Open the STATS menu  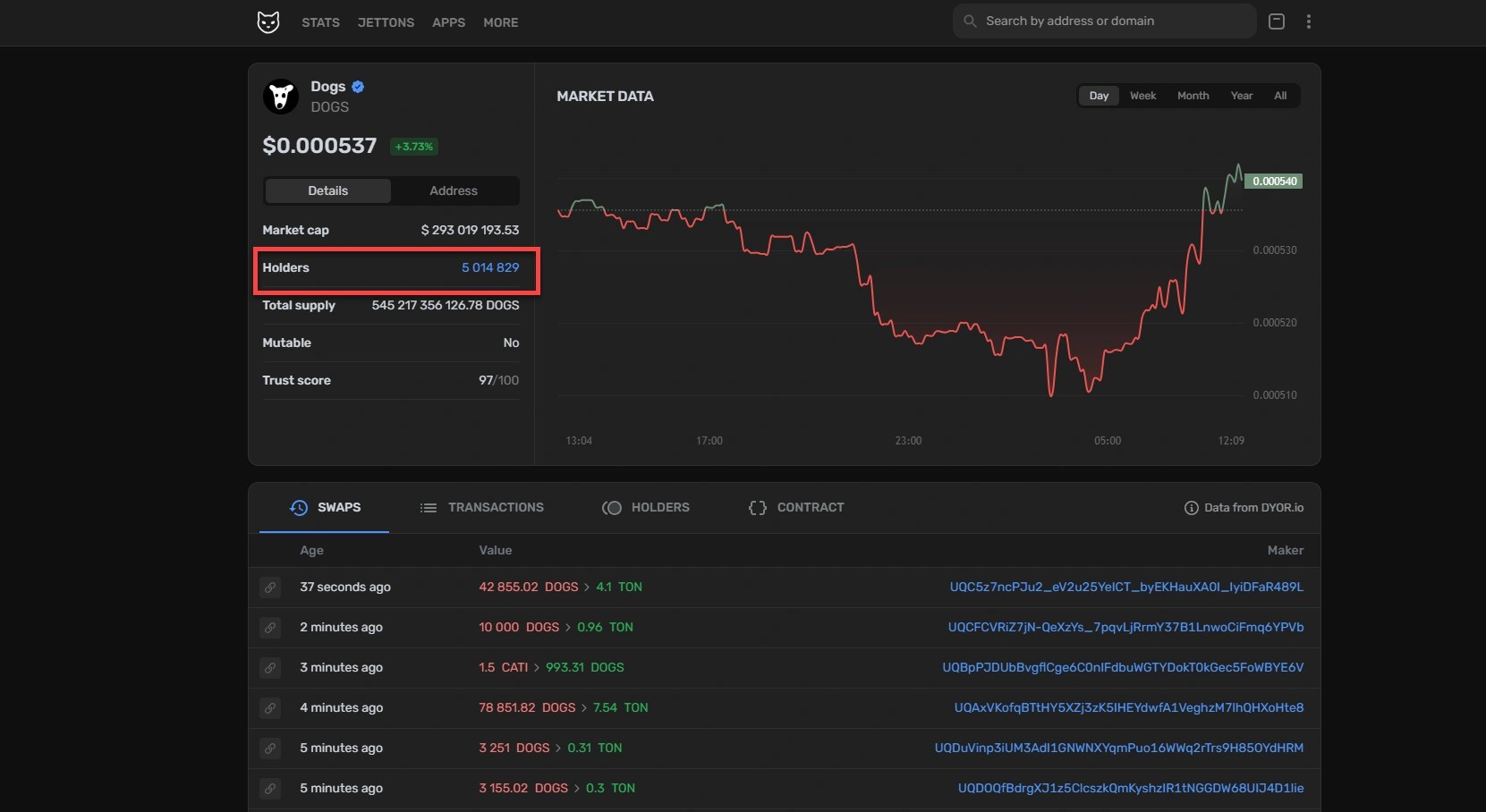(320, 22)
